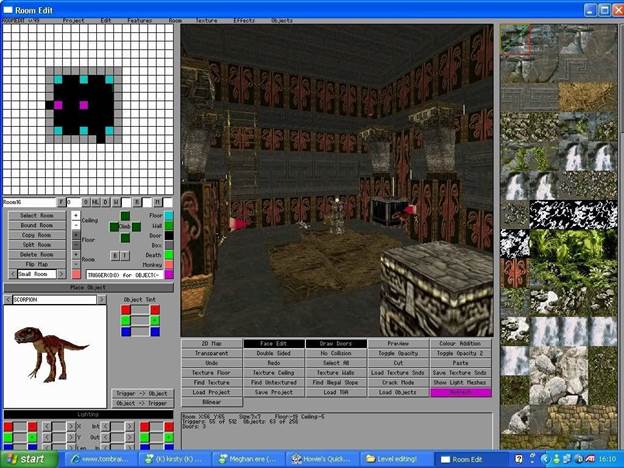This screenshot has width=624, height=468.
Task: Click the black Door sector color square
Action: 169,234
